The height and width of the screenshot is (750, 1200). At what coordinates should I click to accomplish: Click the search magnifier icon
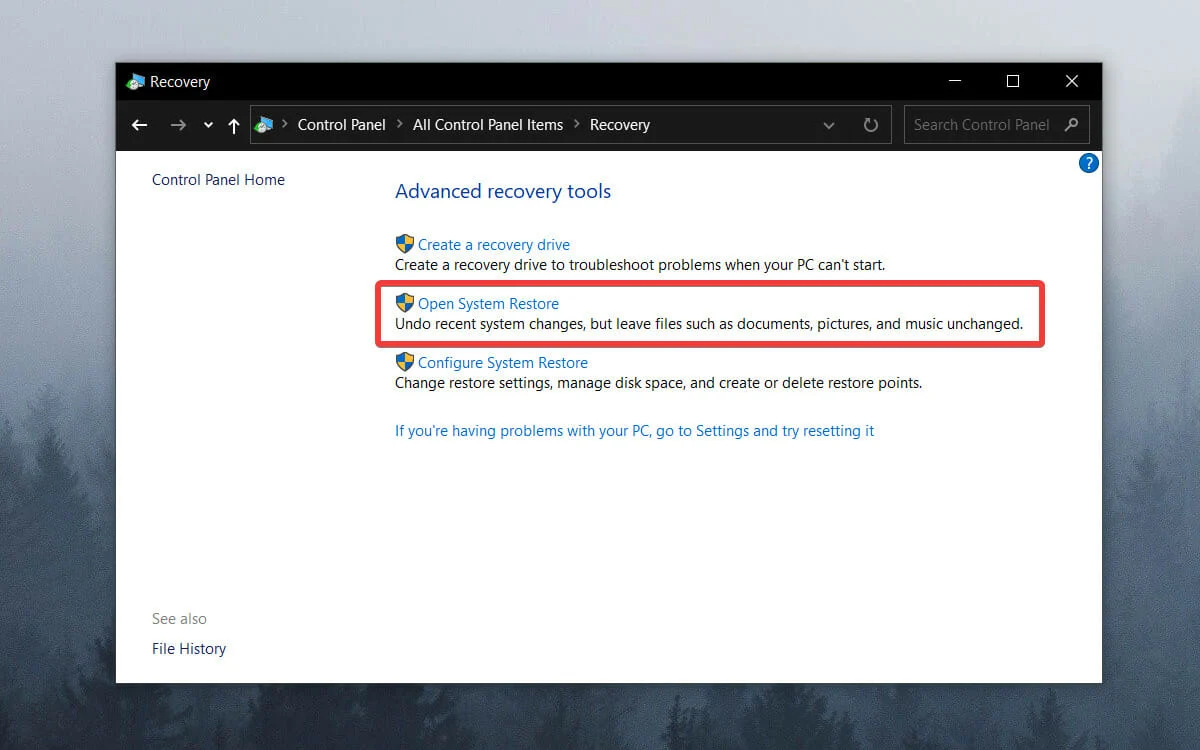(1071, 125)
